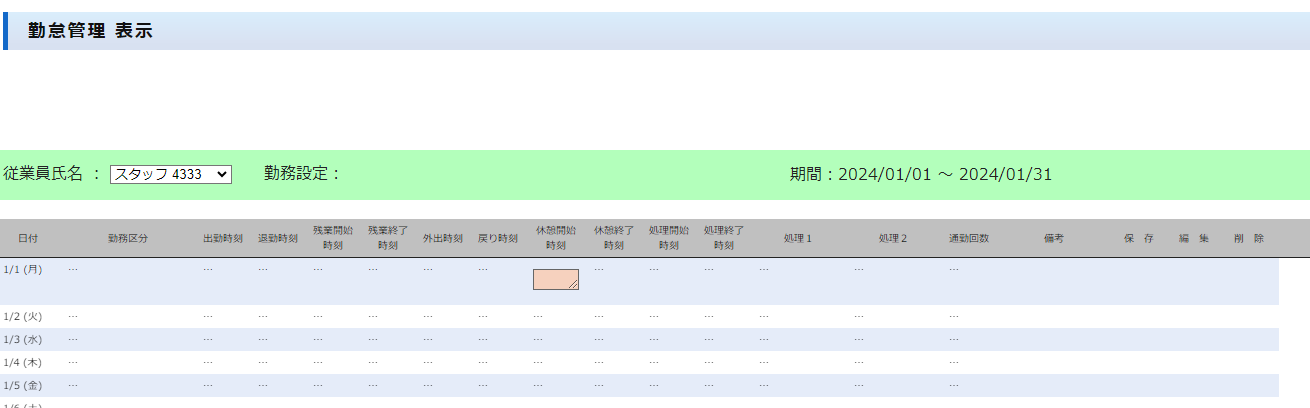Click the 削除 column header
The image size is (1310, 408).
point(1249,239)
